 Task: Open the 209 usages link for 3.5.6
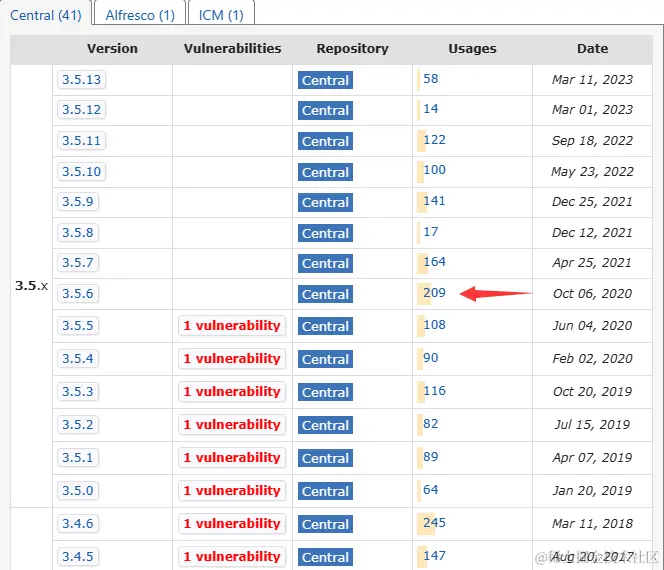tap(434, 293)
